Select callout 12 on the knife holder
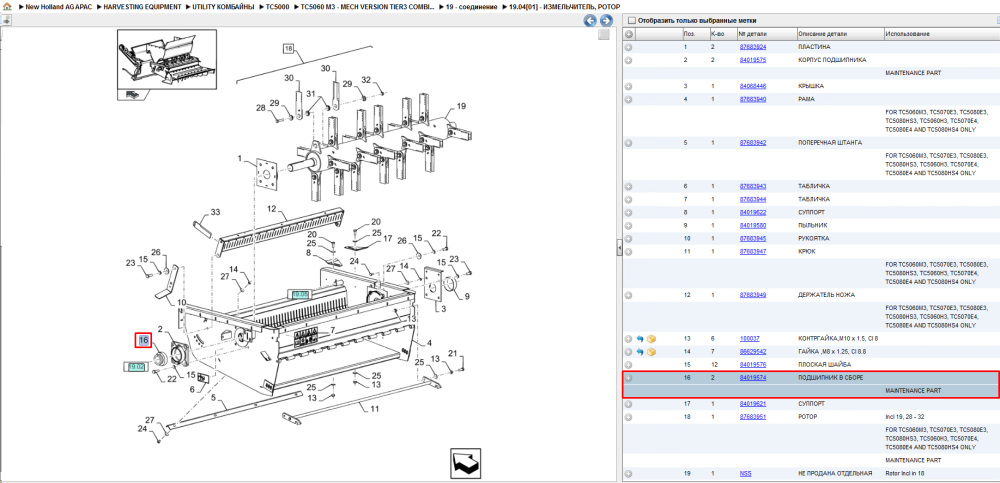The width and height of the screenshot is (1000, 483). click(x=271, y=209)
